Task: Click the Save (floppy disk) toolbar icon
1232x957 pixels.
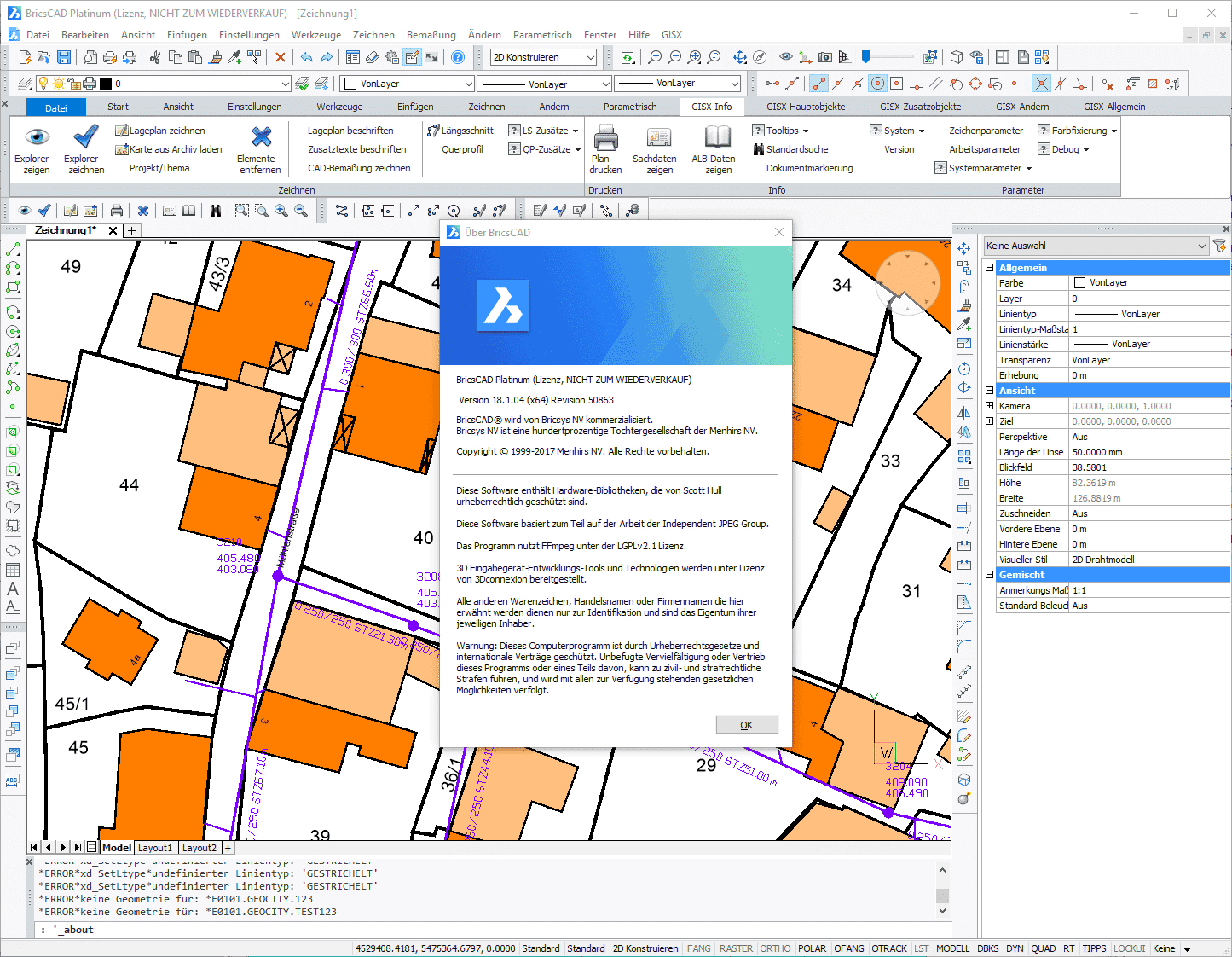Action: tap(64, 57)
